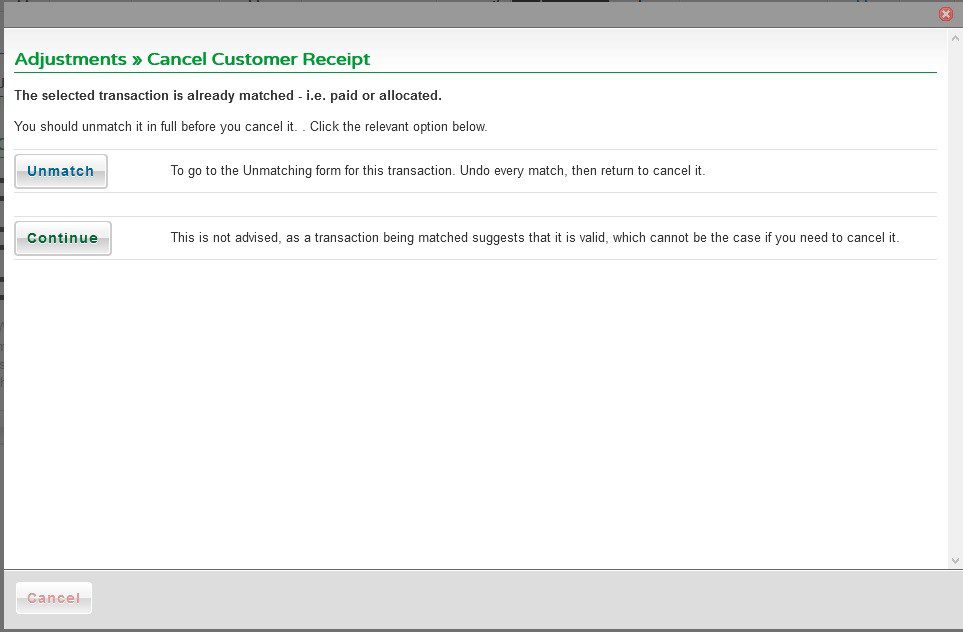Click the scrollbar down arrow
This screenshot has width=963, height=632.
955,560
